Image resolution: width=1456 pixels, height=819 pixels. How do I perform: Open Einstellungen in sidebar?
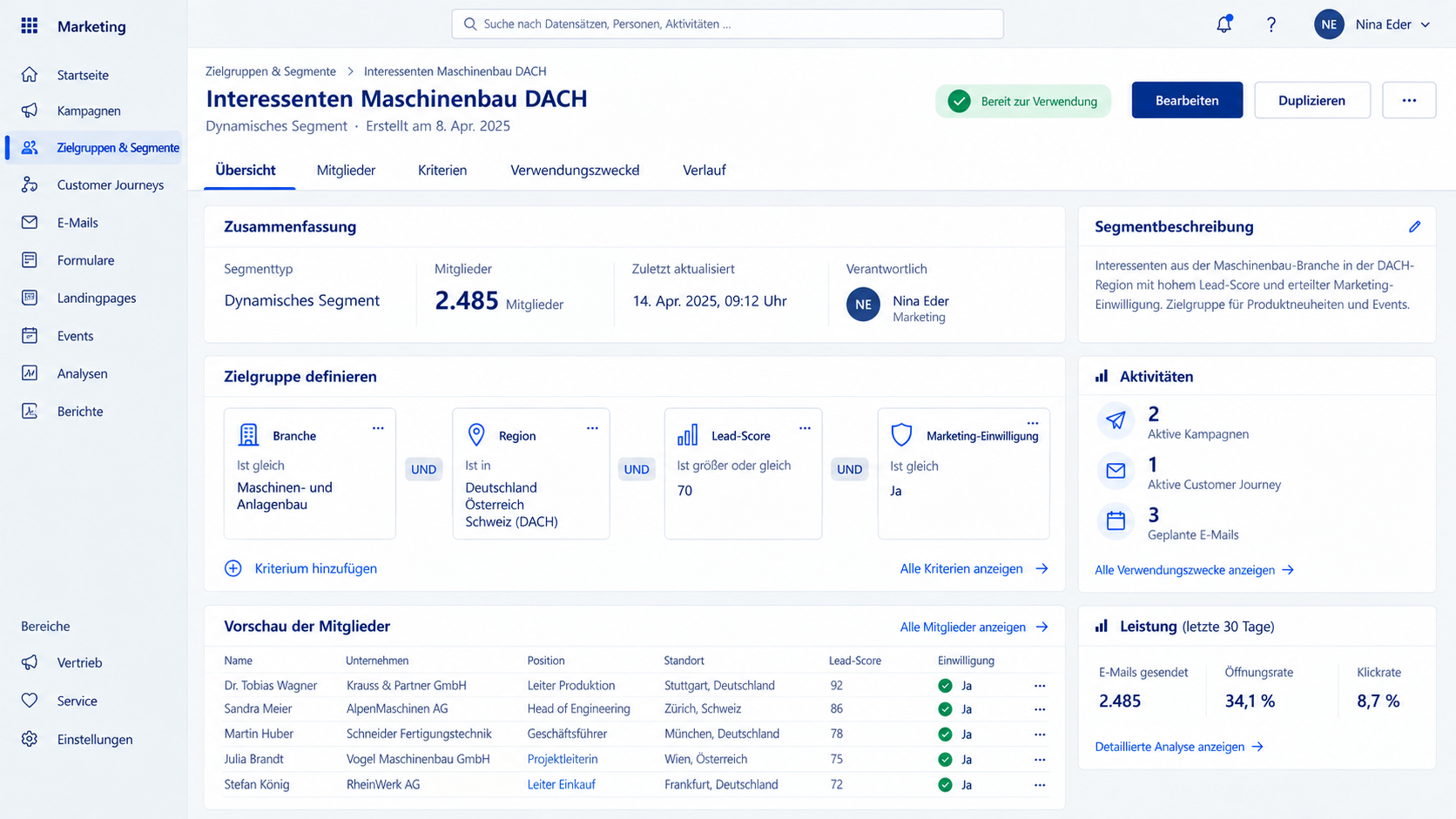(x=93, y=739)
